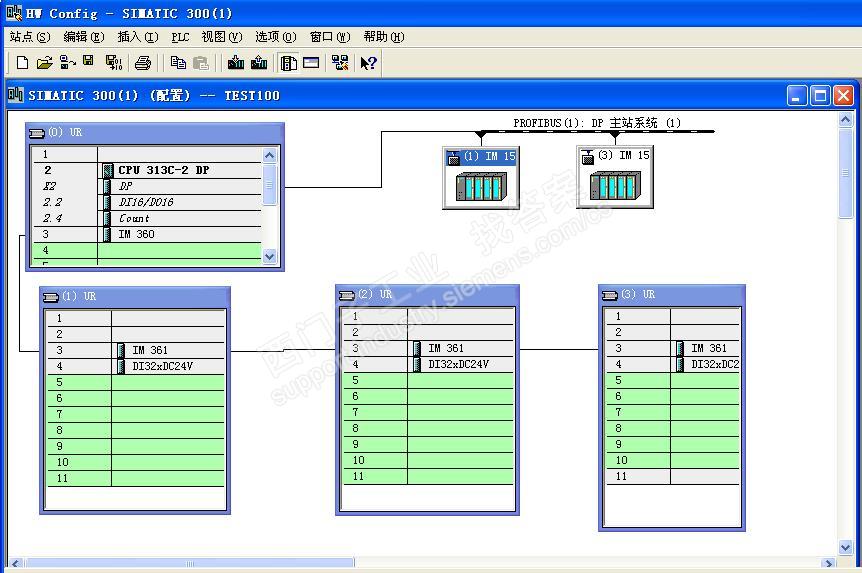Click the PROFIBUS(1) DP master system label

pos(596,123)
